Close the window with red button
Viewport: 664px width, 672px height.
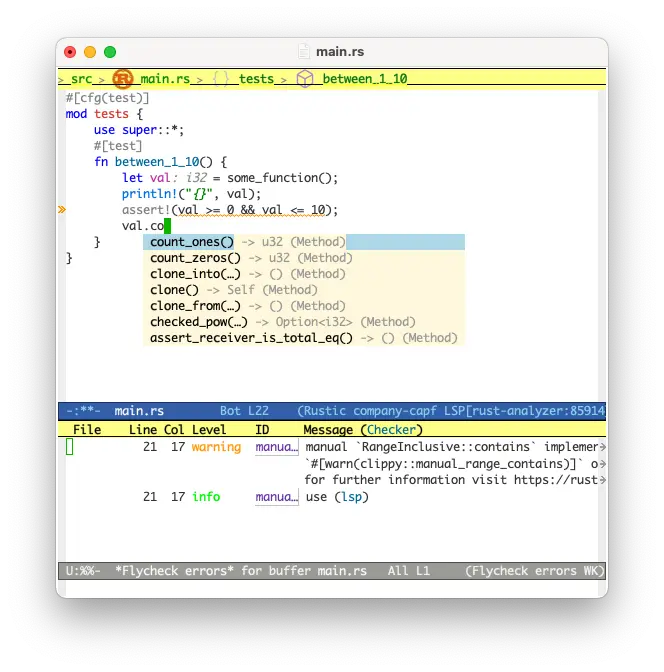[x=70, y=52]
